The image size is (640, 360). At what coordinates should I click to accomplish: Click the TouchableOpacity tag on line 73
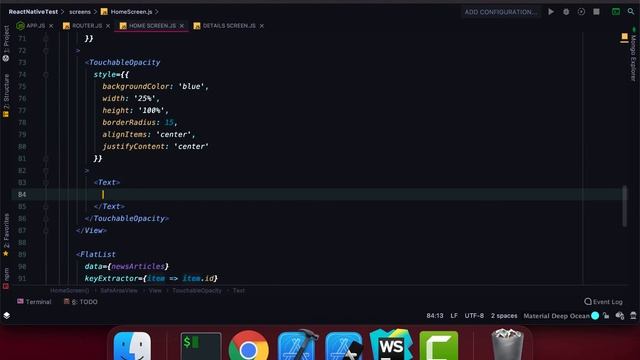coord(124,62)
